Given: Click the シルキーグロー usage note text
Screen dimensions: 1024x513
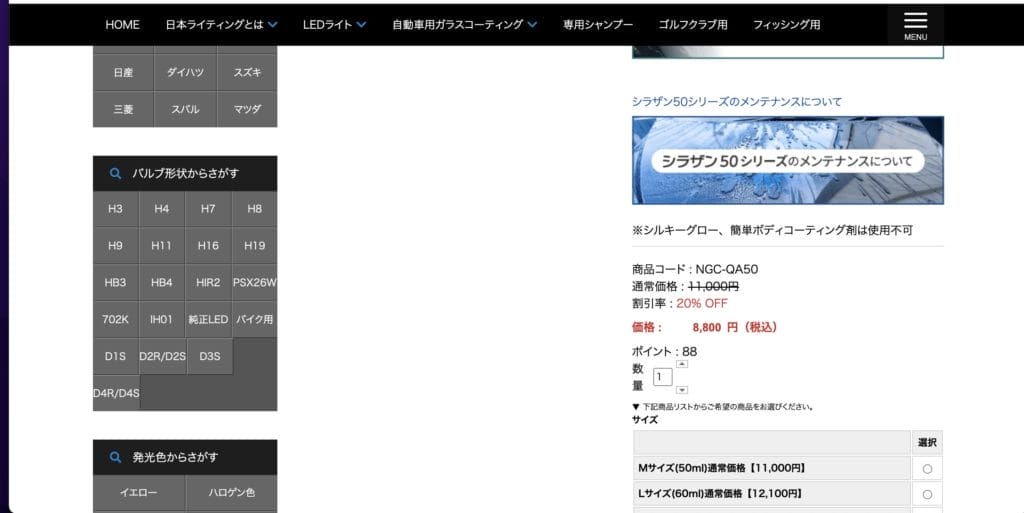Looking at the screenshot, I should point(773,230).
